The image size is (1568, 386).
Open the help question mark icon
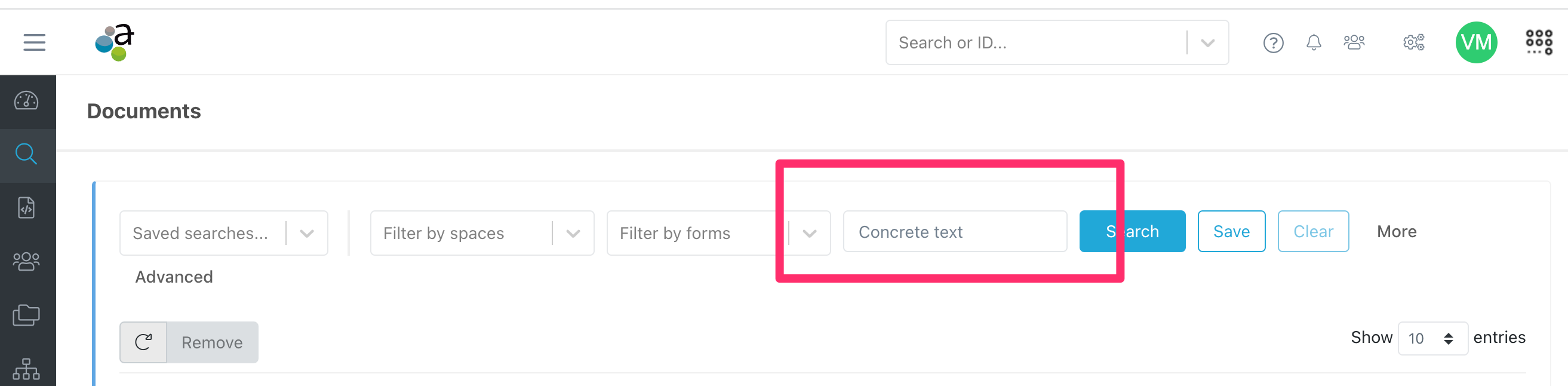tap(1274, 42)
